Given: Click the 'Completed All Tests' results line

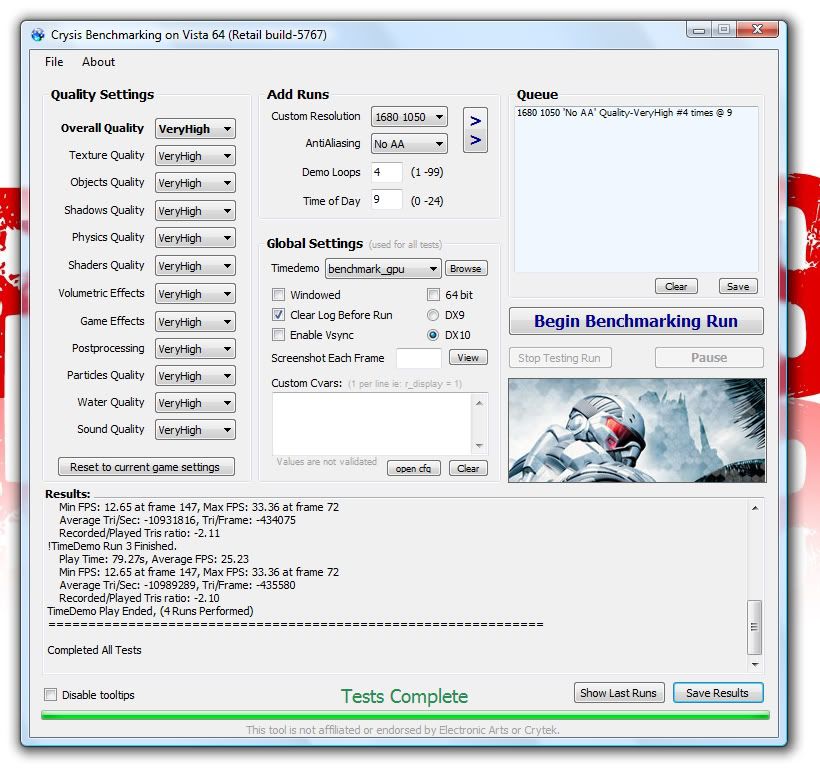Looking at the screenshot, I should coord(95,650).
